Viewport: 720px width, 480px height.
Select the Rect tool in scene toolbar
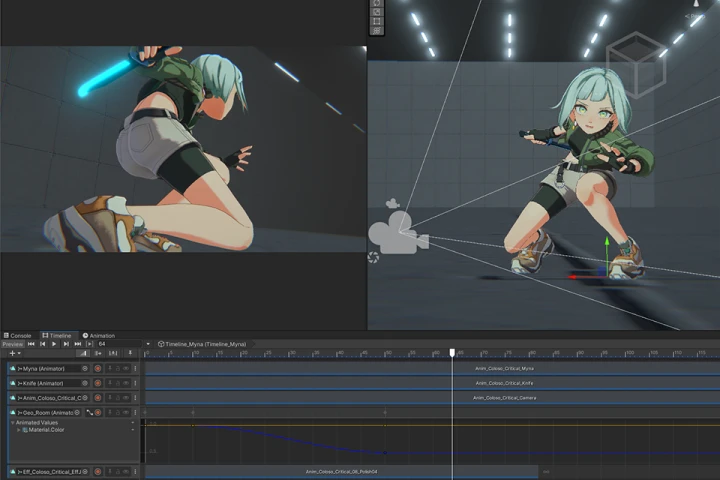[x=377, y=22]
